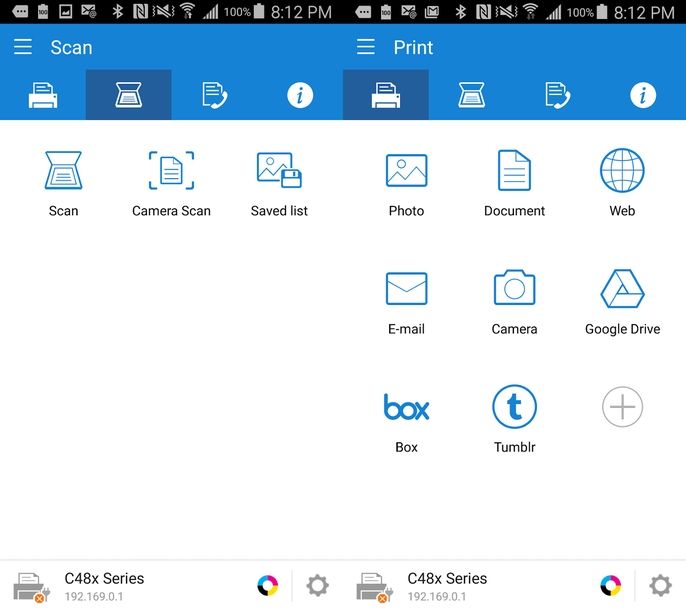Image resolution: width=686 pixels, height=610 pixels.
Task: Open hamburger menu on Print screen
Action: [366, 47]
